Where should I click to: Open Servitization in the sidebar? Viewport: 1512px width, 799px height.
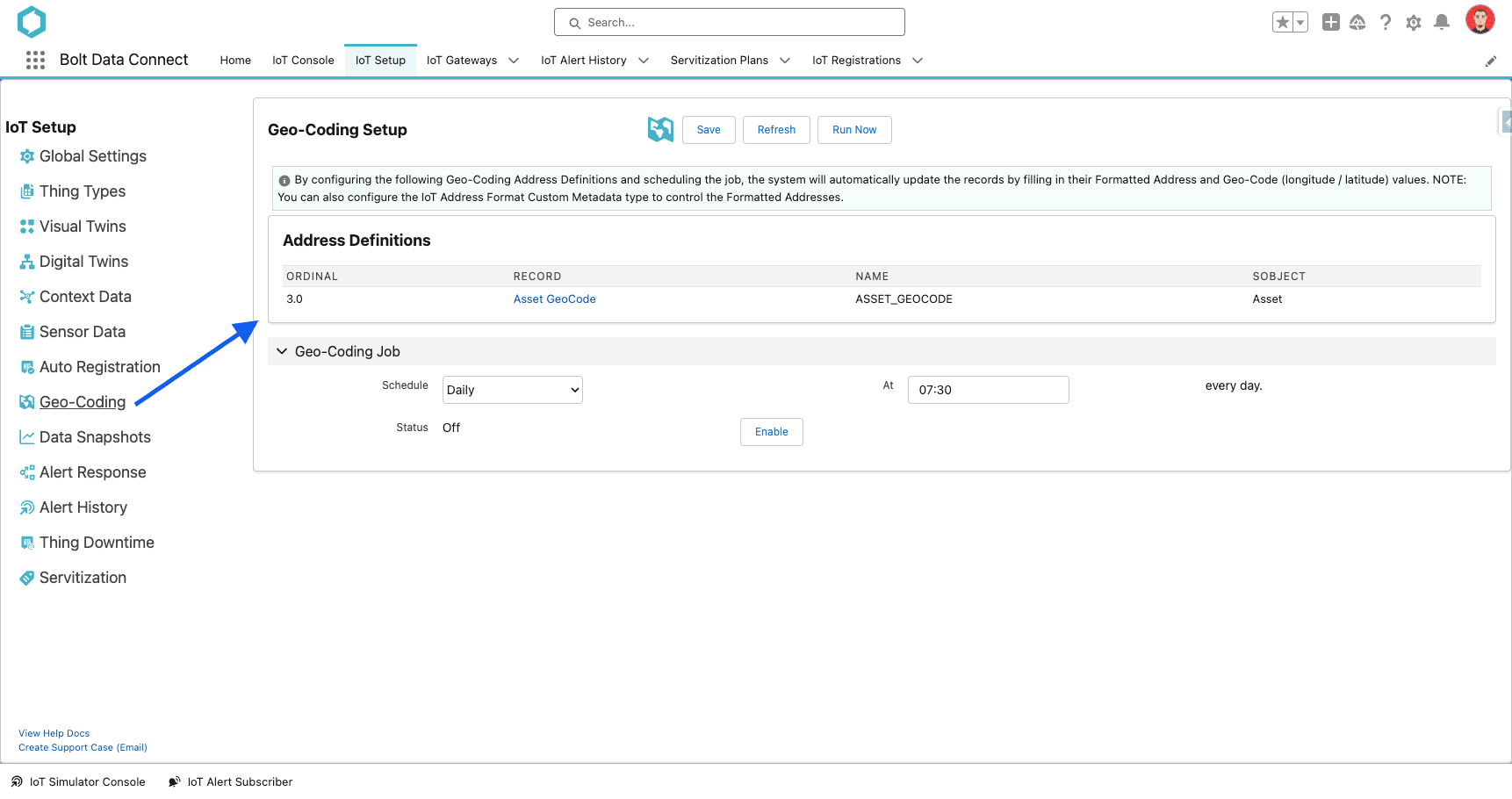[83, 578]
